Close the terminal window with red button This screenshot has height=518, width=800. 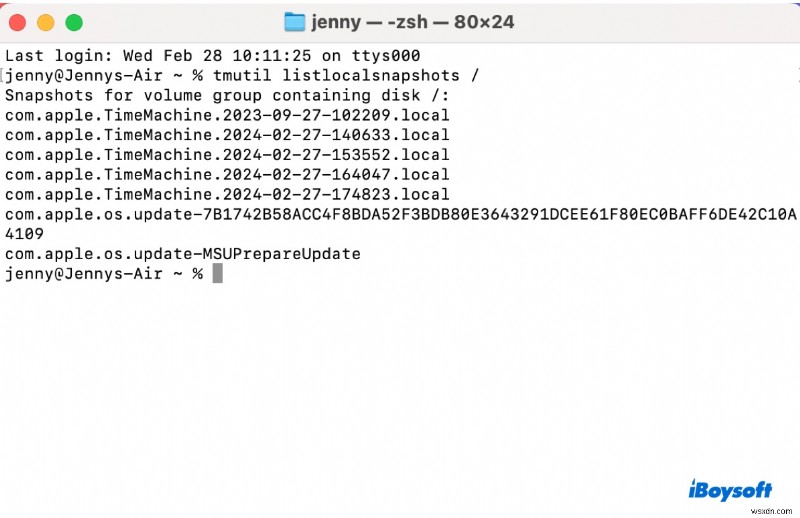17,22
